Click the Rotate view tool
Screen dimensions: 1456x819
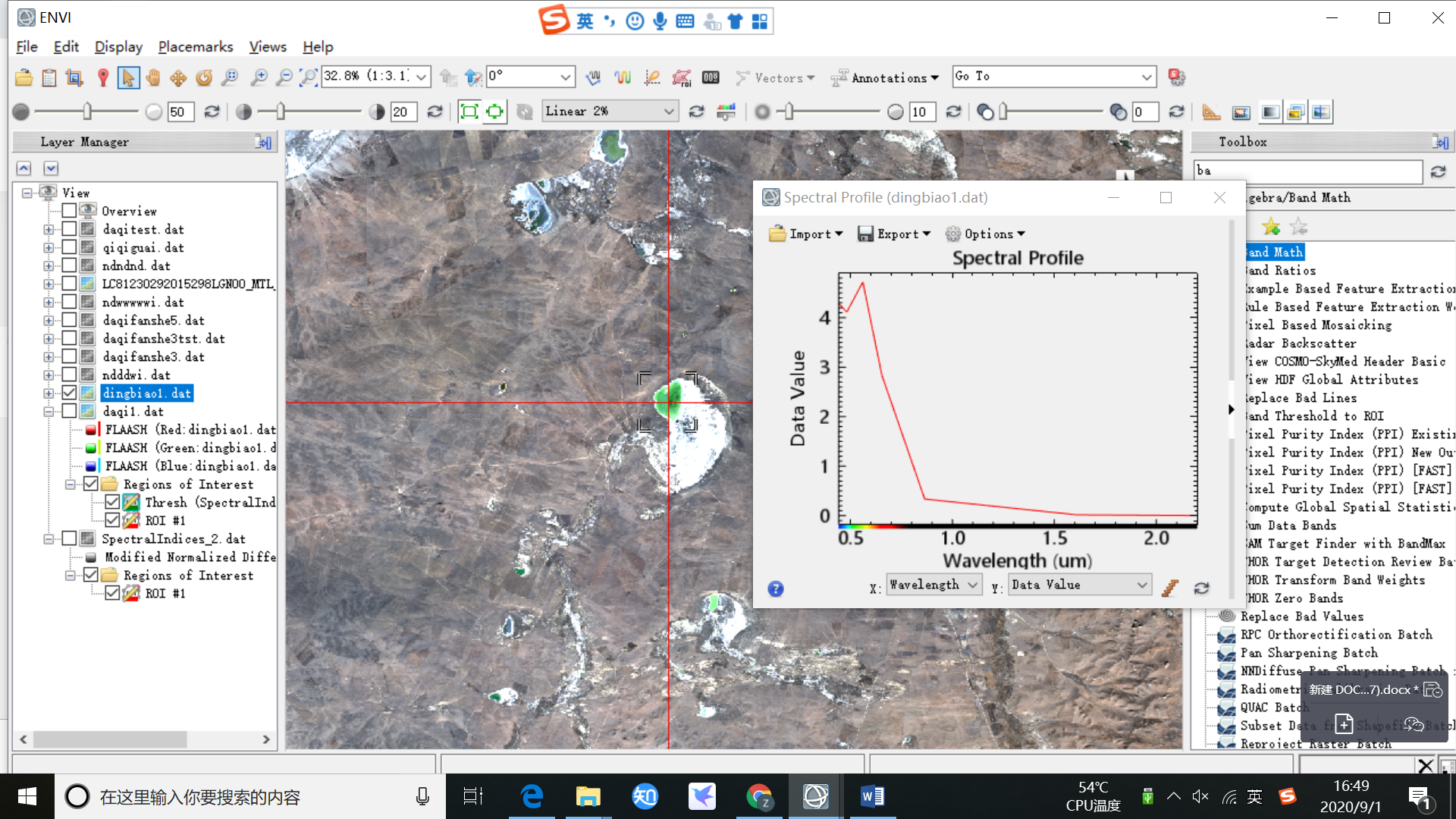click(204, 77)
